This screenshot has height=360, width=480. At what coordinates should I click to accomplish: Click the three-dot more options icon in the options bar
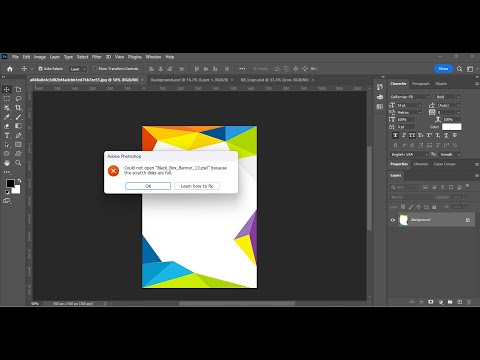coord(242,69)
